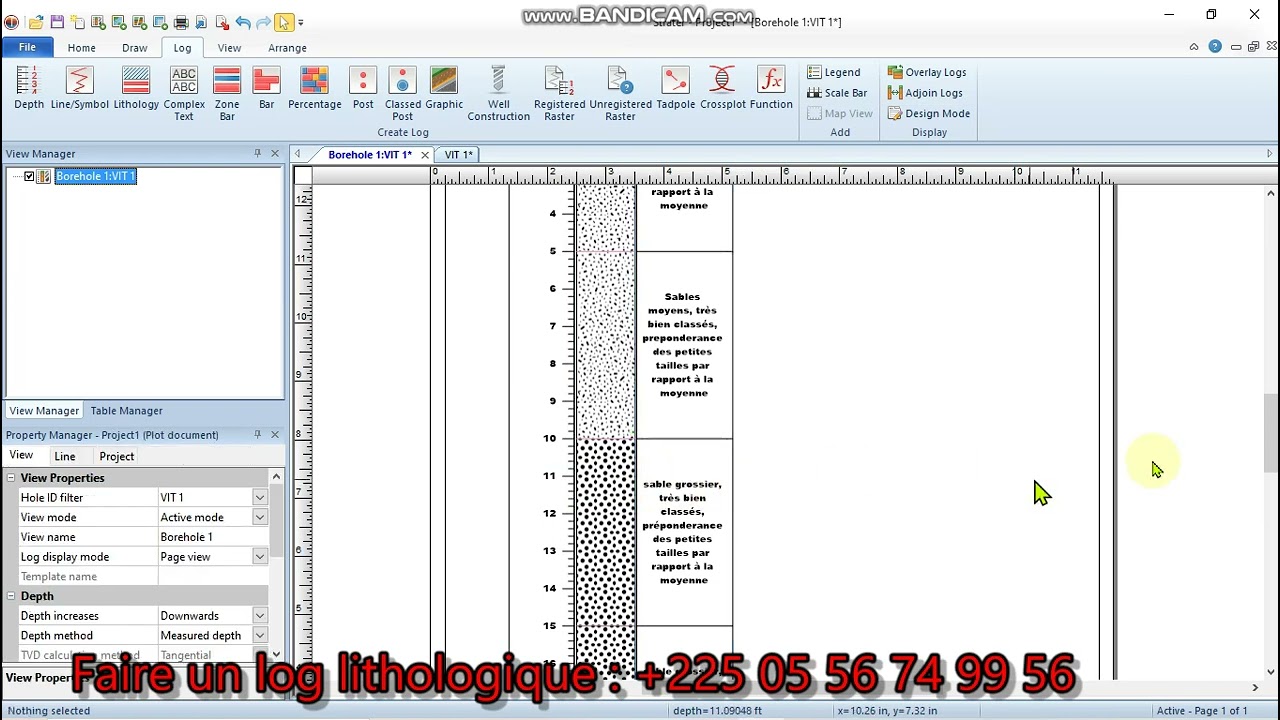Click the coarse sand pattern in lithology column
1280x720 pixels.
[605, 532]
